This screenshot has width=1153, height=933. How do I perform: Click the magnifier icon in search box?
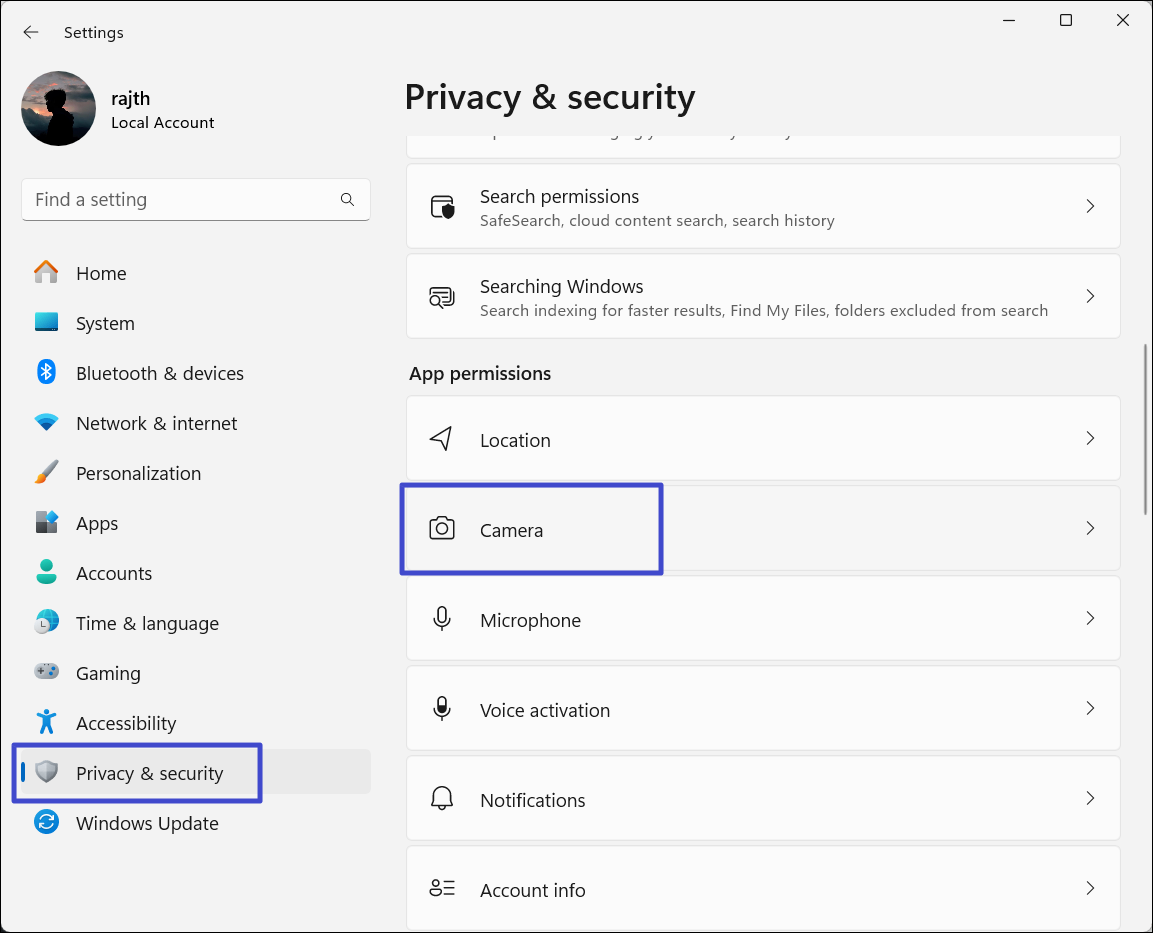pos(347,200)
